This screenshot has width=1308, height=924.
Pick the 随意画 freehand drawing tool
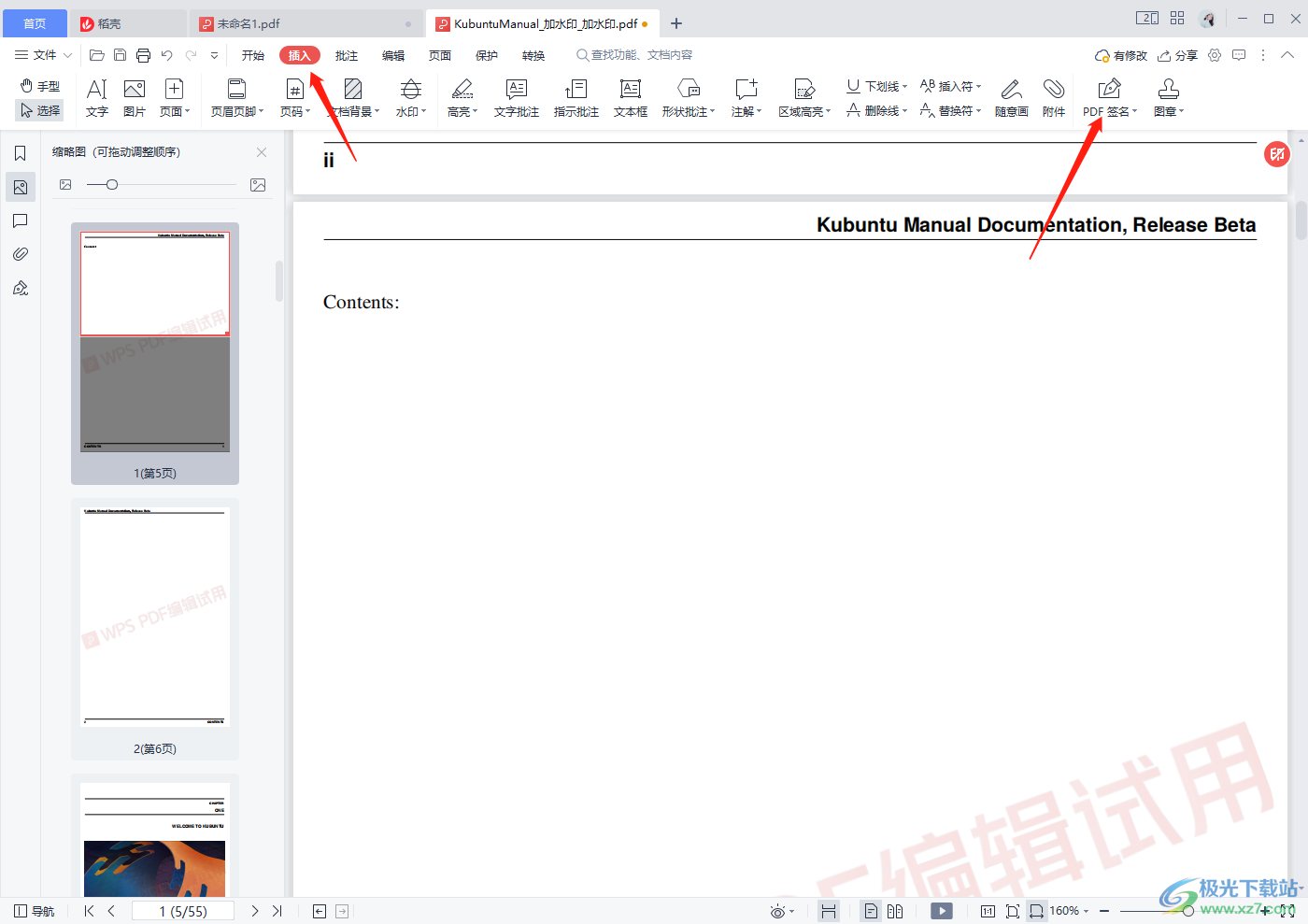click(1012, 98)
